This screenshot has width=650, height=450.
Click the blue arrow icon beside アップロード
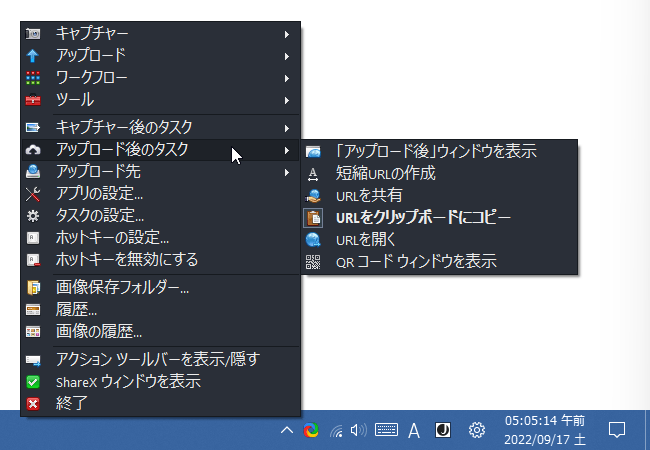[33, 56]
